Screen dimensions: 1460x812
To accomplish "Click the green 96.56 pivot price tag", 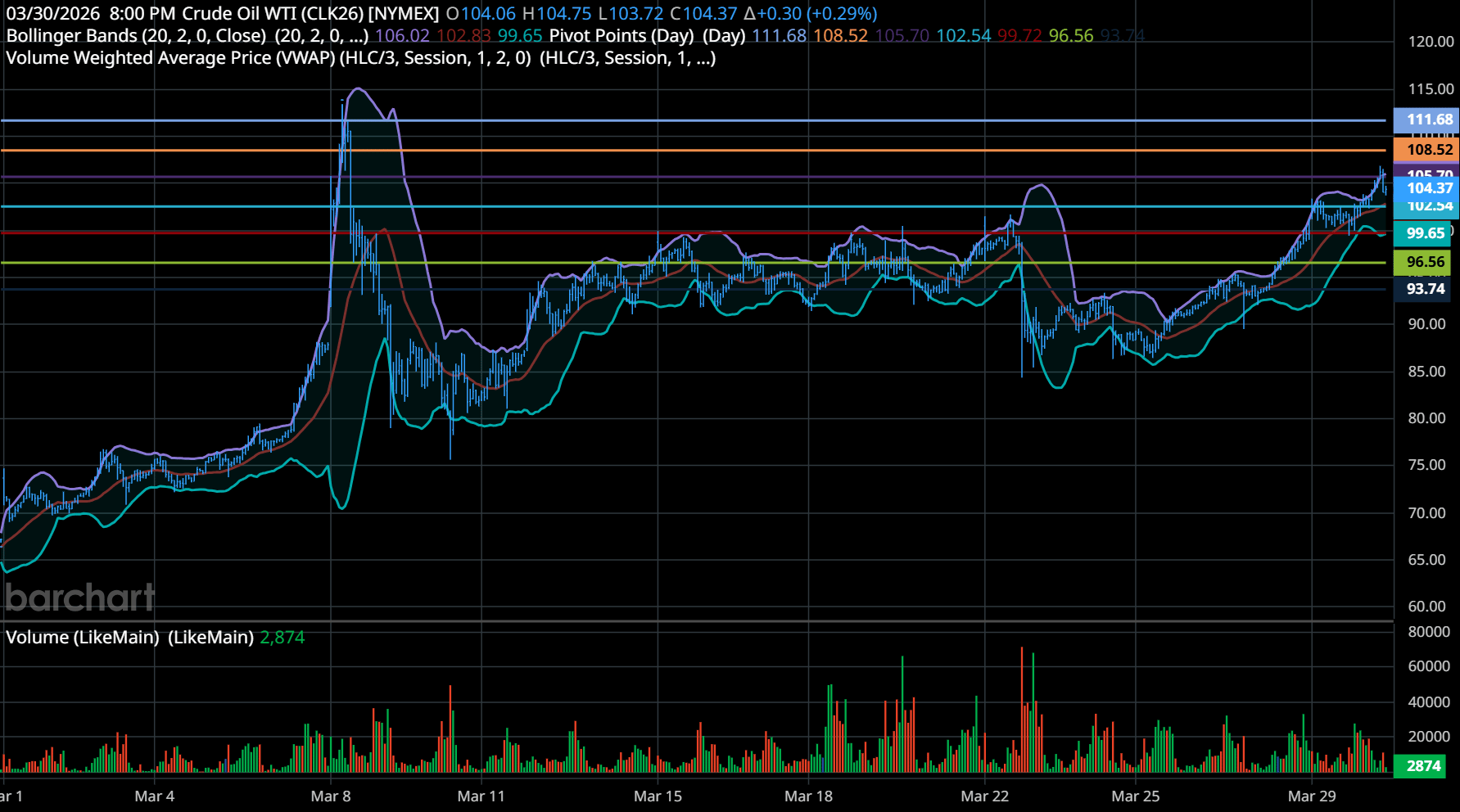I will click(1425, 262).
